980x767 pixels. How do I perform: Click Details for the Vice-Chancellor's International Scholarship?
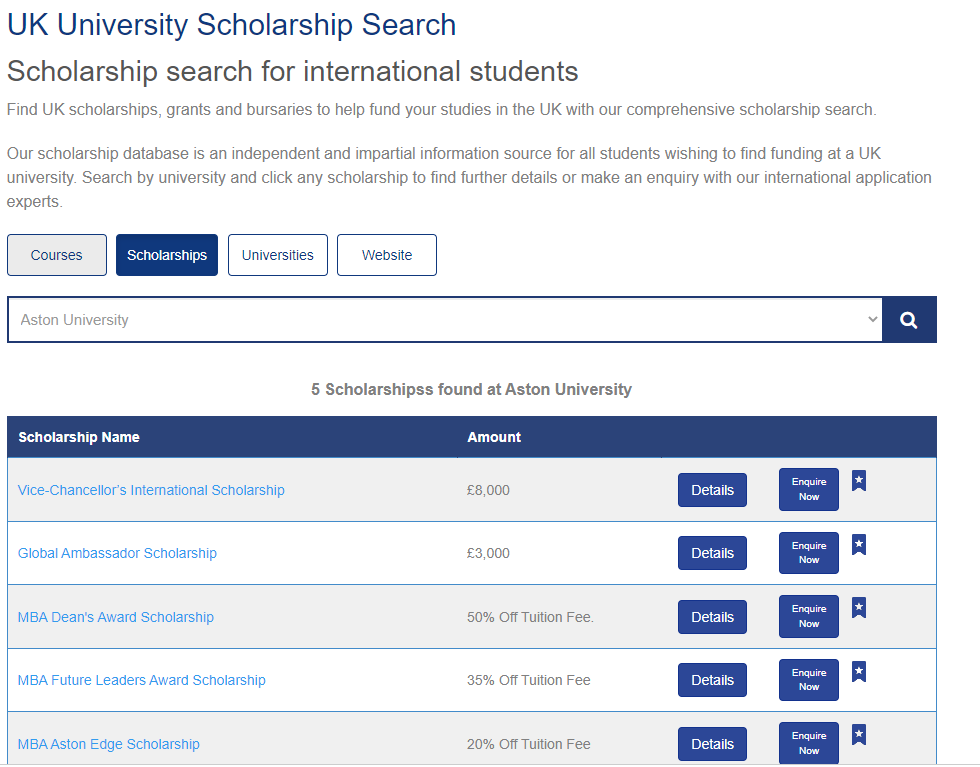point(712,490)
